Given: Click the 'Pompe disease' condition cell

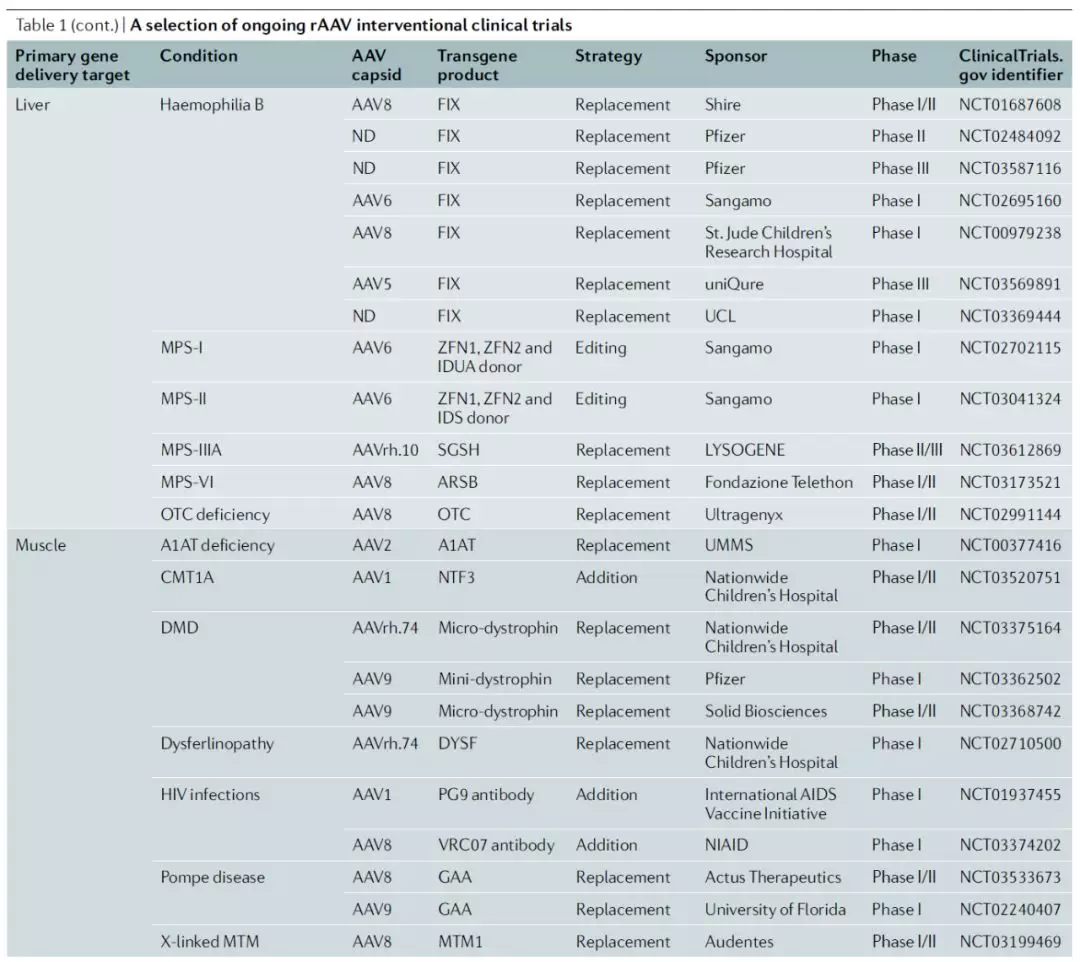Looking at the screenshot, I should (211, 877).
